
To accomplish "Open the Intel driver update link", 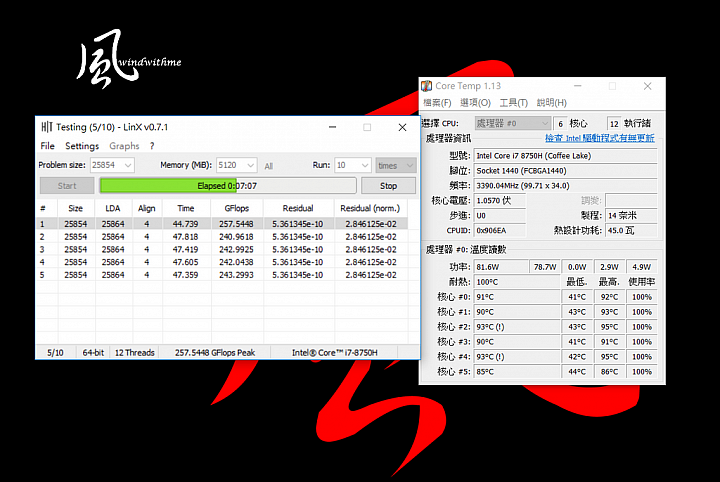I will [600, 138].
